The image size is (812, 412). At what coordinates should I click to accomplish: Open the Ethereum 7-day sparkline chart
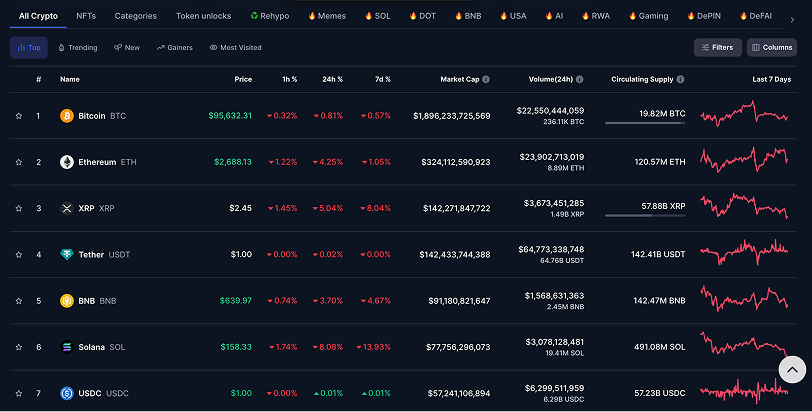pyautogui.click(x=744, y=160)
